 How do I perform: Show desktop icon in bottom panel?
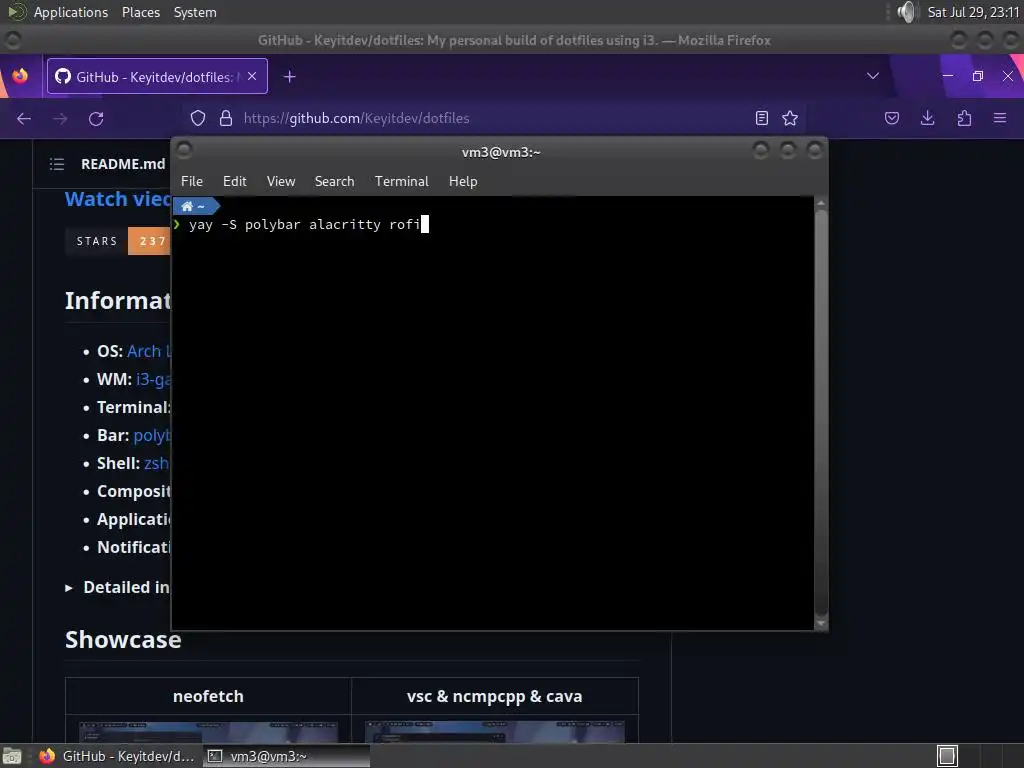click(x=12, y=756)
